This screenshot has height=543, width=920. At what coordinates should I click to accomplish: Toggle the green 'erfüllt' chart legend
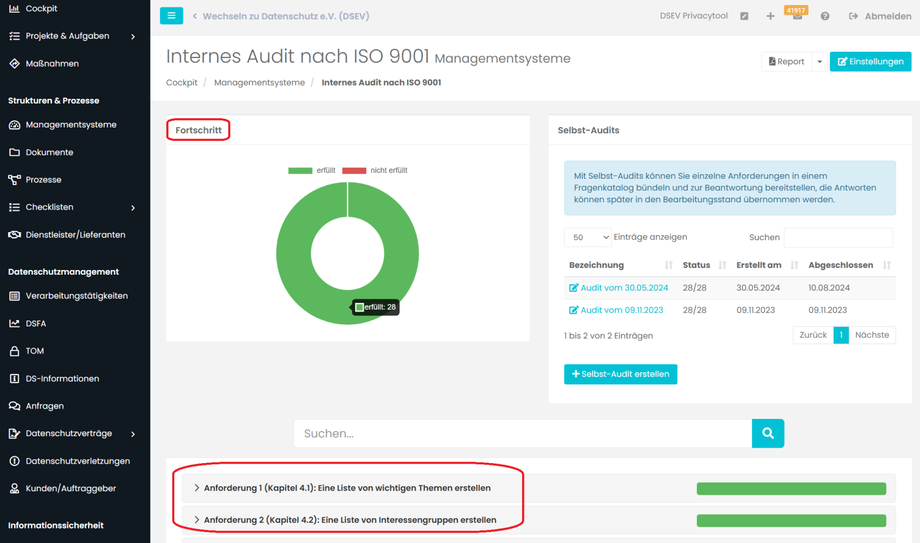[312, 171]
